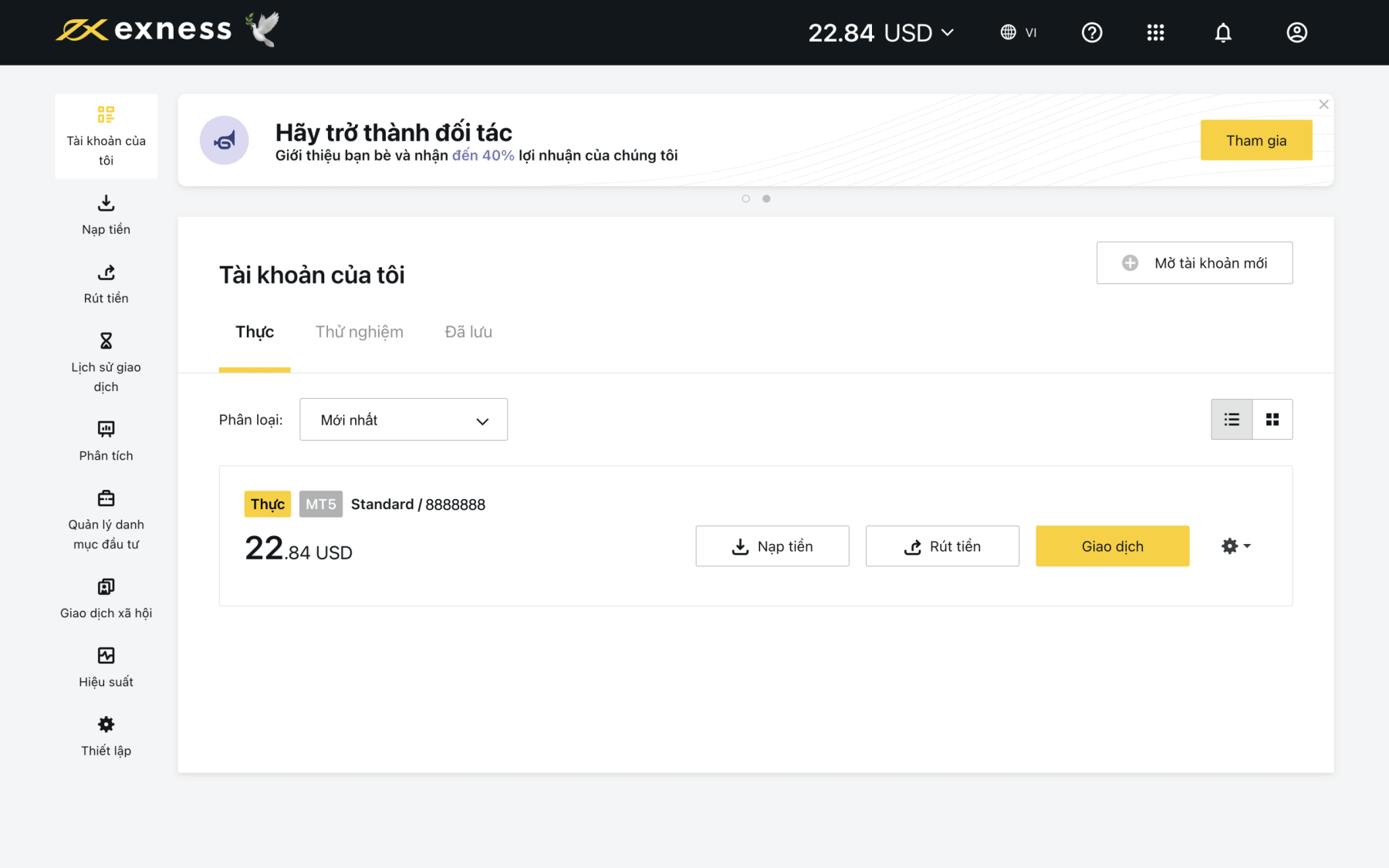Open Giao dịch xã hội in sidebar
The image size is (1389, 868).
(106, 599)
